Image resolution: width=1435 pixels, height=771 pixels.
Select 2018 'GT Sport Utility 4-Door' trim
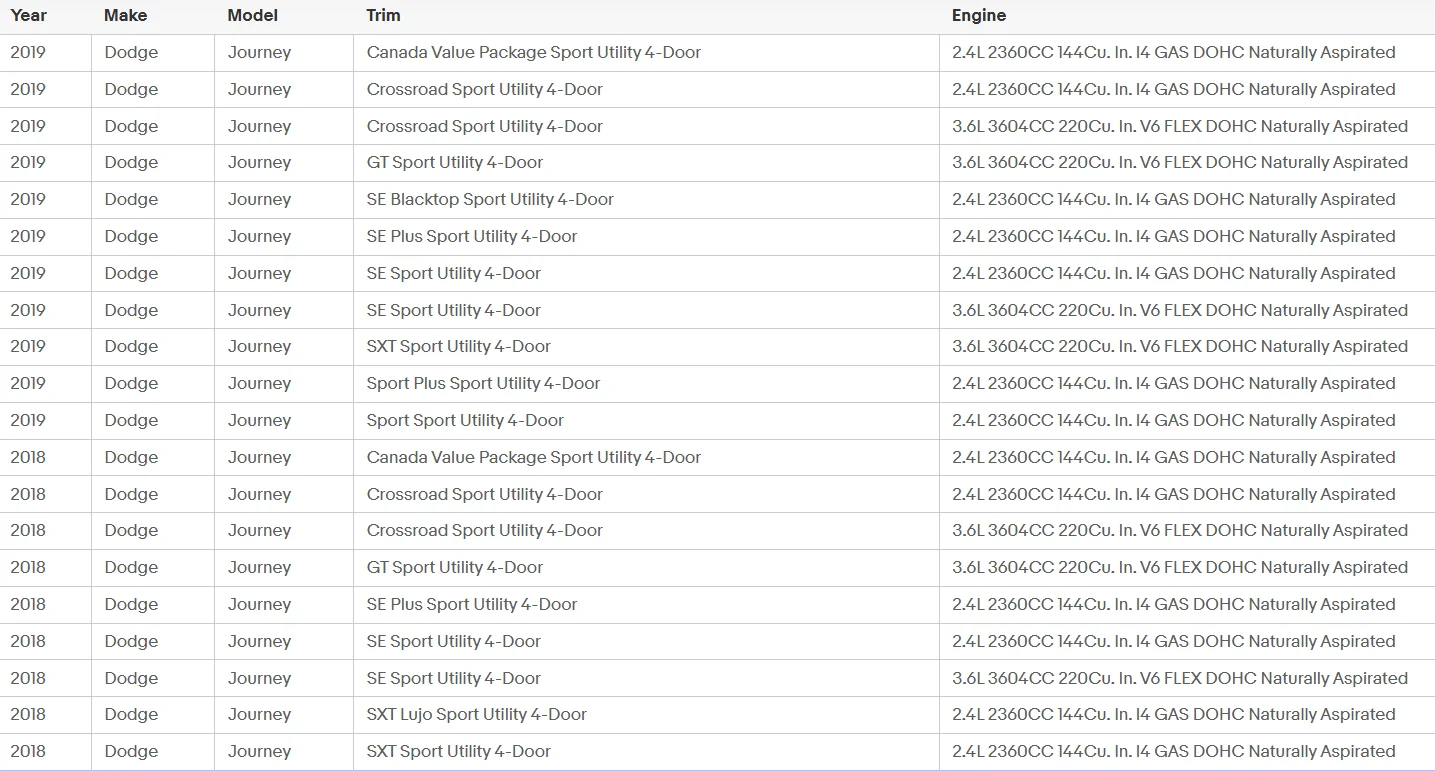point(455,567)
